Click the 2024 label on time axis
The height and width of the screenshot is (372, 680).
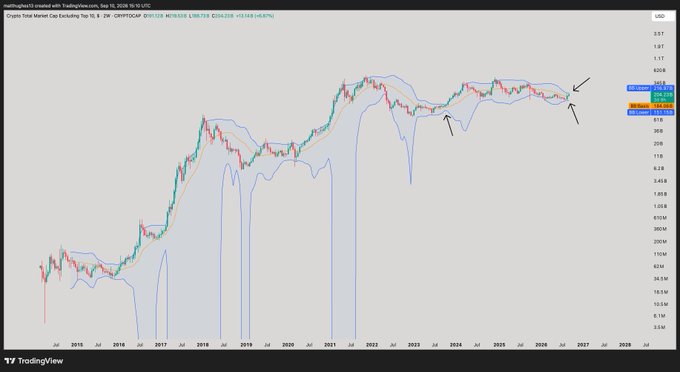point(456,345)
